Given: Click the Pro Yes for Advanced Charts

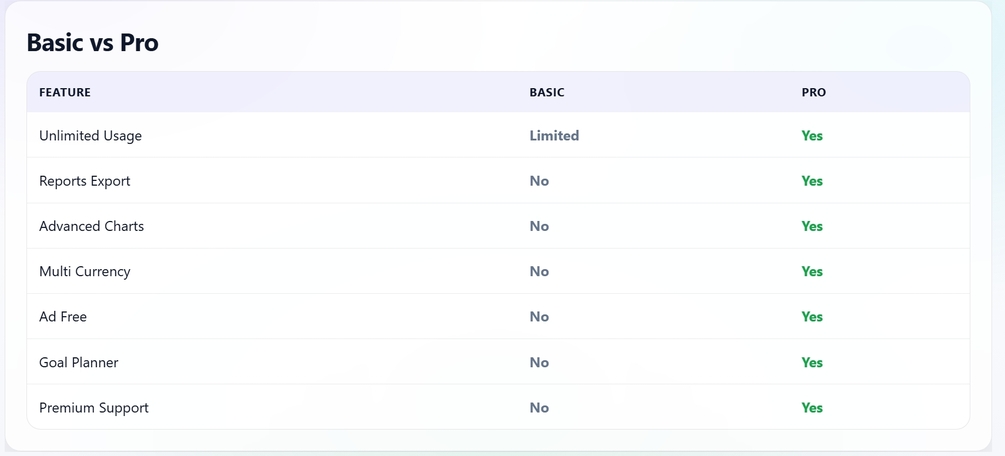Looking at the screenshot, I should click(812, 226).
